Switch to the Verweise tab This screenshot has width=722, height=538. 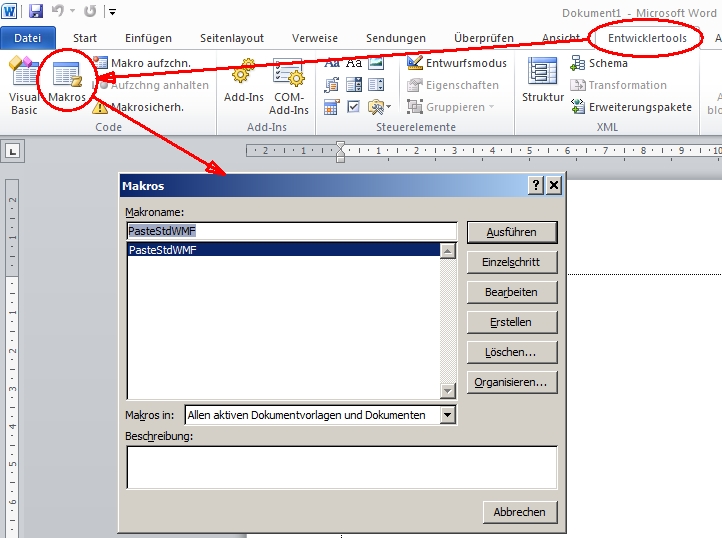pyautogui.click(x=314, y=38)
